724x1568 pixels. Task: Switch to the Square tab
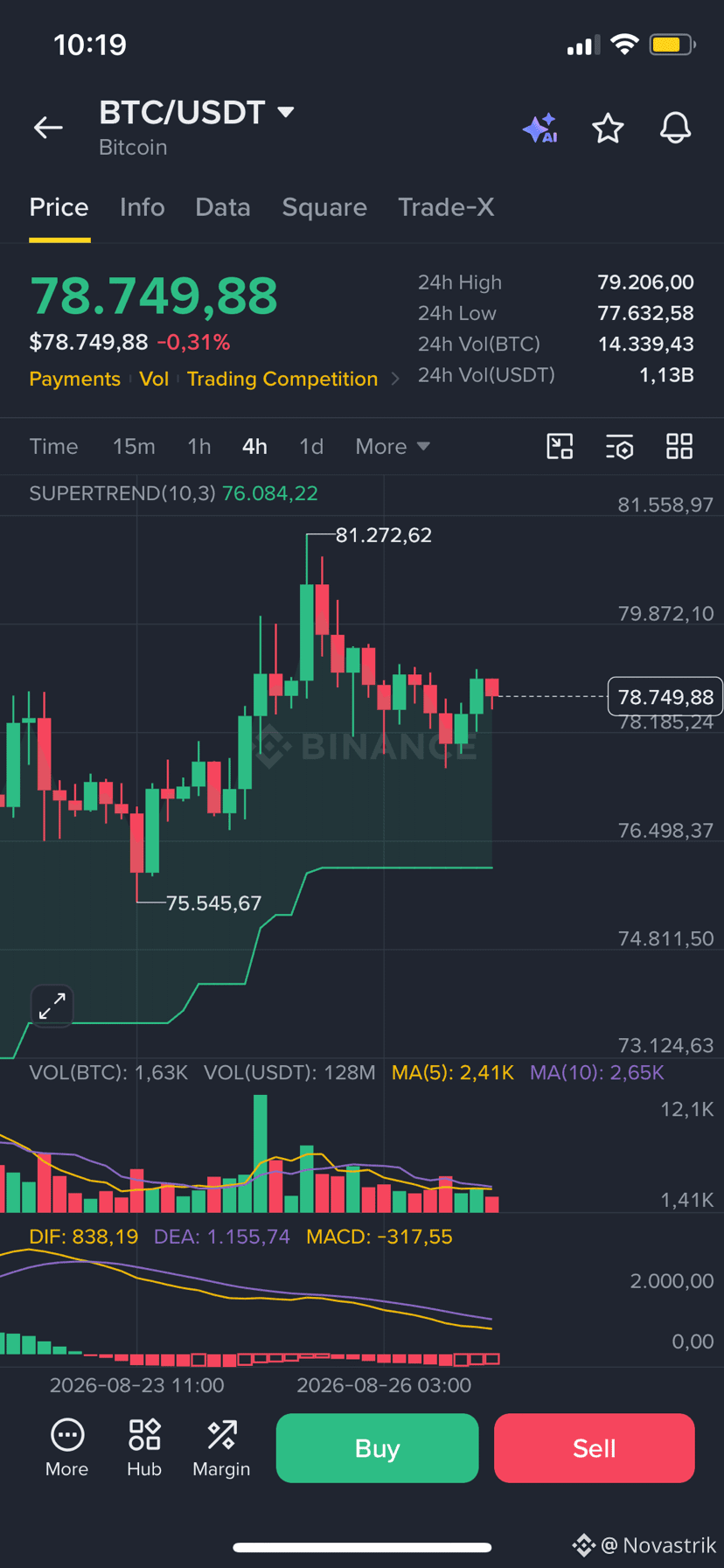pos(324,207)
